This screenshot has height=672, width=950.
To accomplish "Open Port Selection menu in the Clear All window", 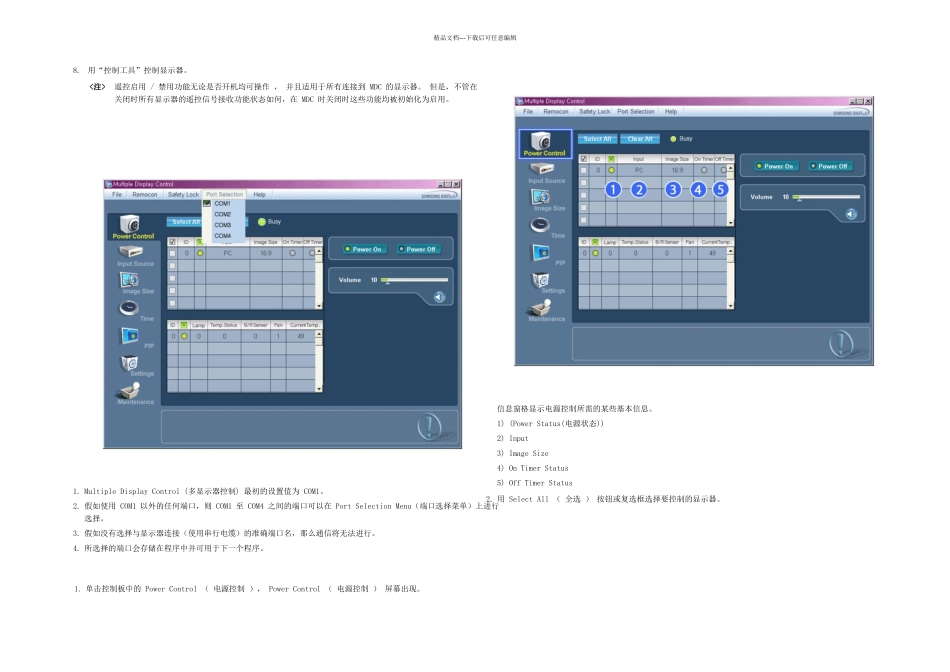I will coord(636,111).
